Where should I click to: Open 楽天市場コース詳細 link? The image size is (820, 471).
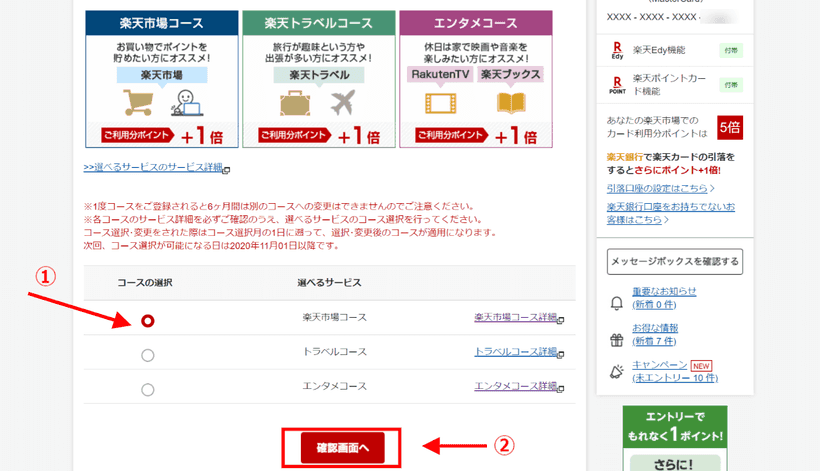(515, 317)
